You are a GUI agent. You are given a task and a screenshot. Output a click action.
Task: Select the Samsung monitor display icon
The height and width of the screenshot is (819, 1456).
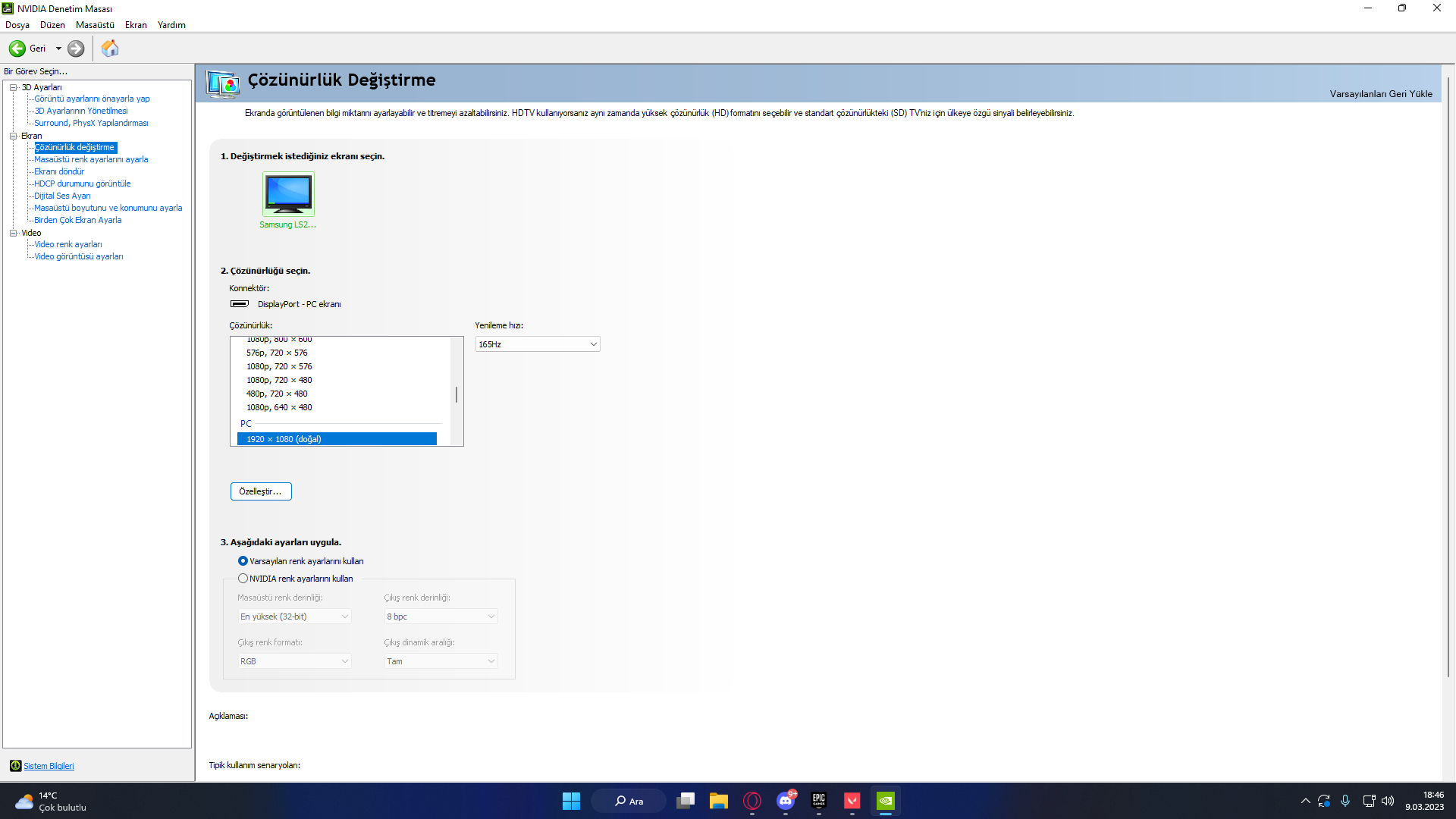point(288,194)
